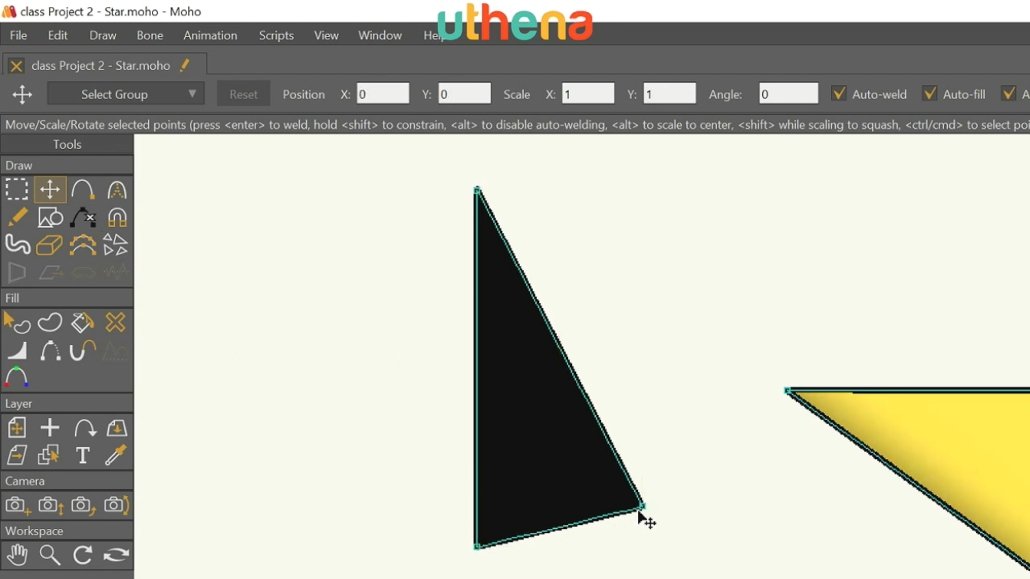Select the Pan/Tilt Camera tool
The width and height of the screenshot is (1030, 579).
[116, 505]
